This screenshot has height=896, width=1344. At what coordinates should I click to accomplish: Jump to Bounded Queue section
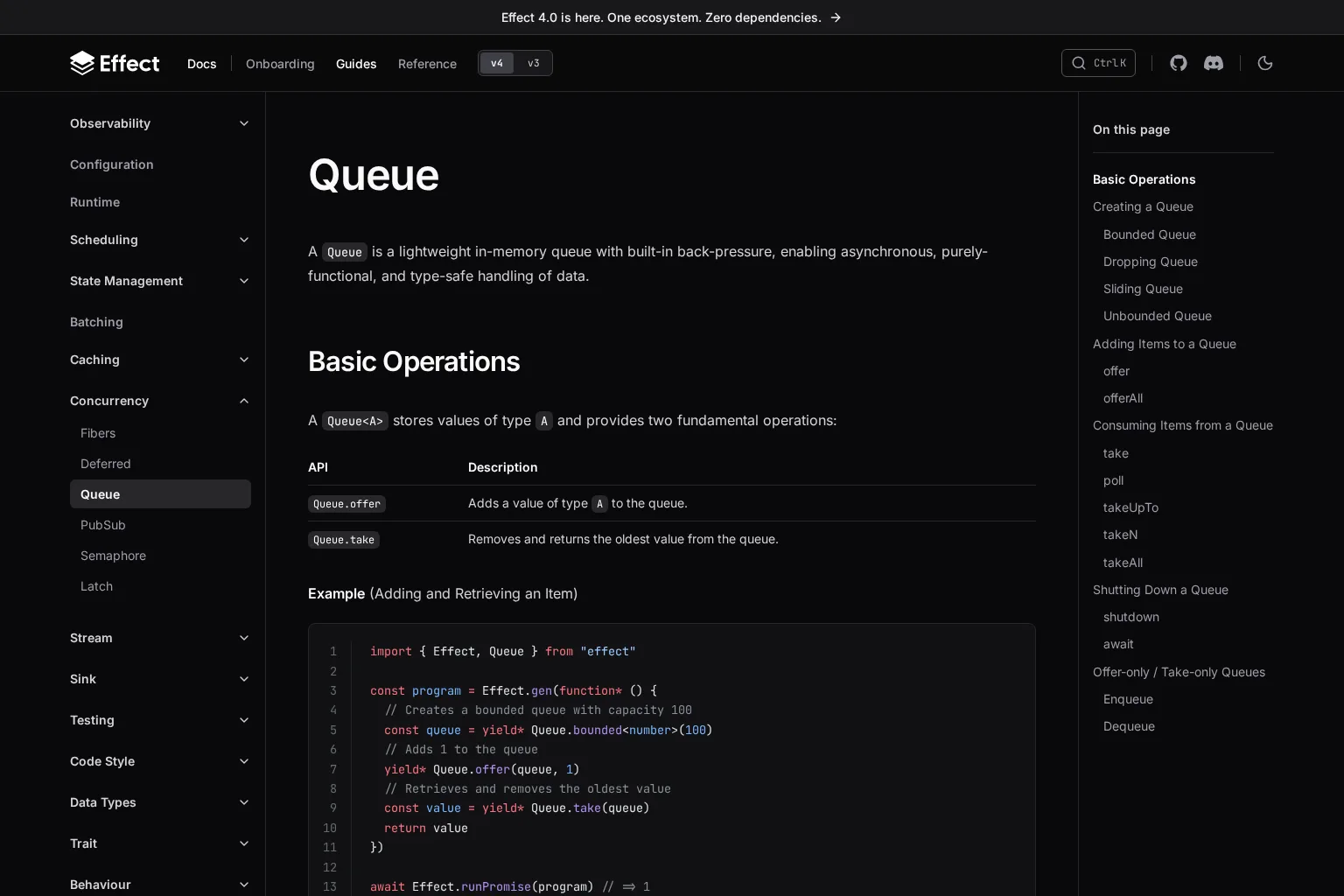click(1149, 234)
